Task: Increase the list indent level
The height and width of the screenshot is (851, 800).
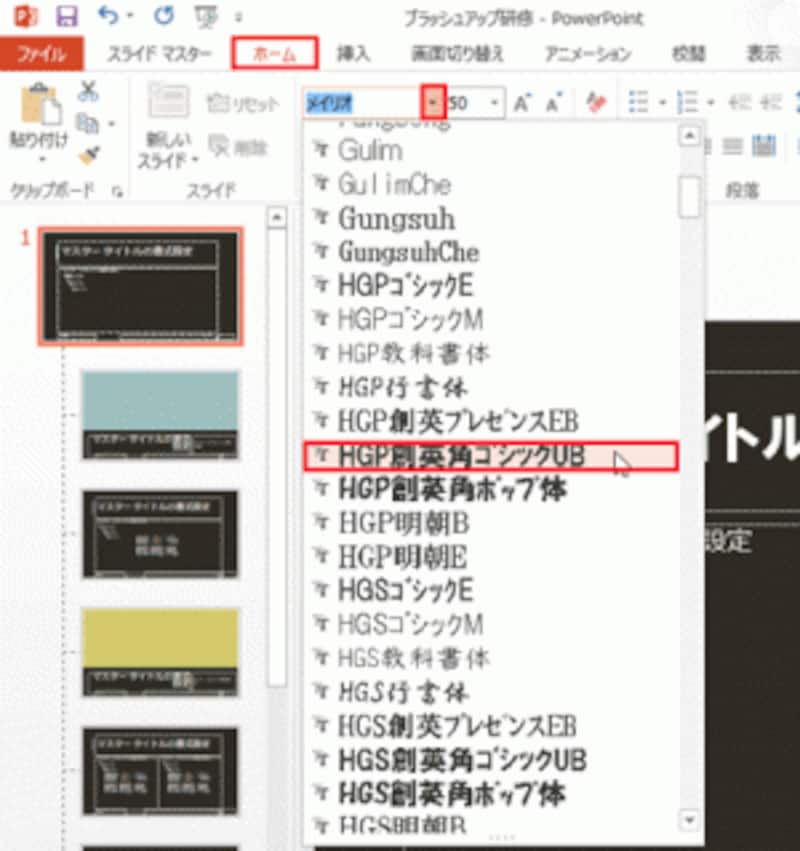Action: click(770, 102)
